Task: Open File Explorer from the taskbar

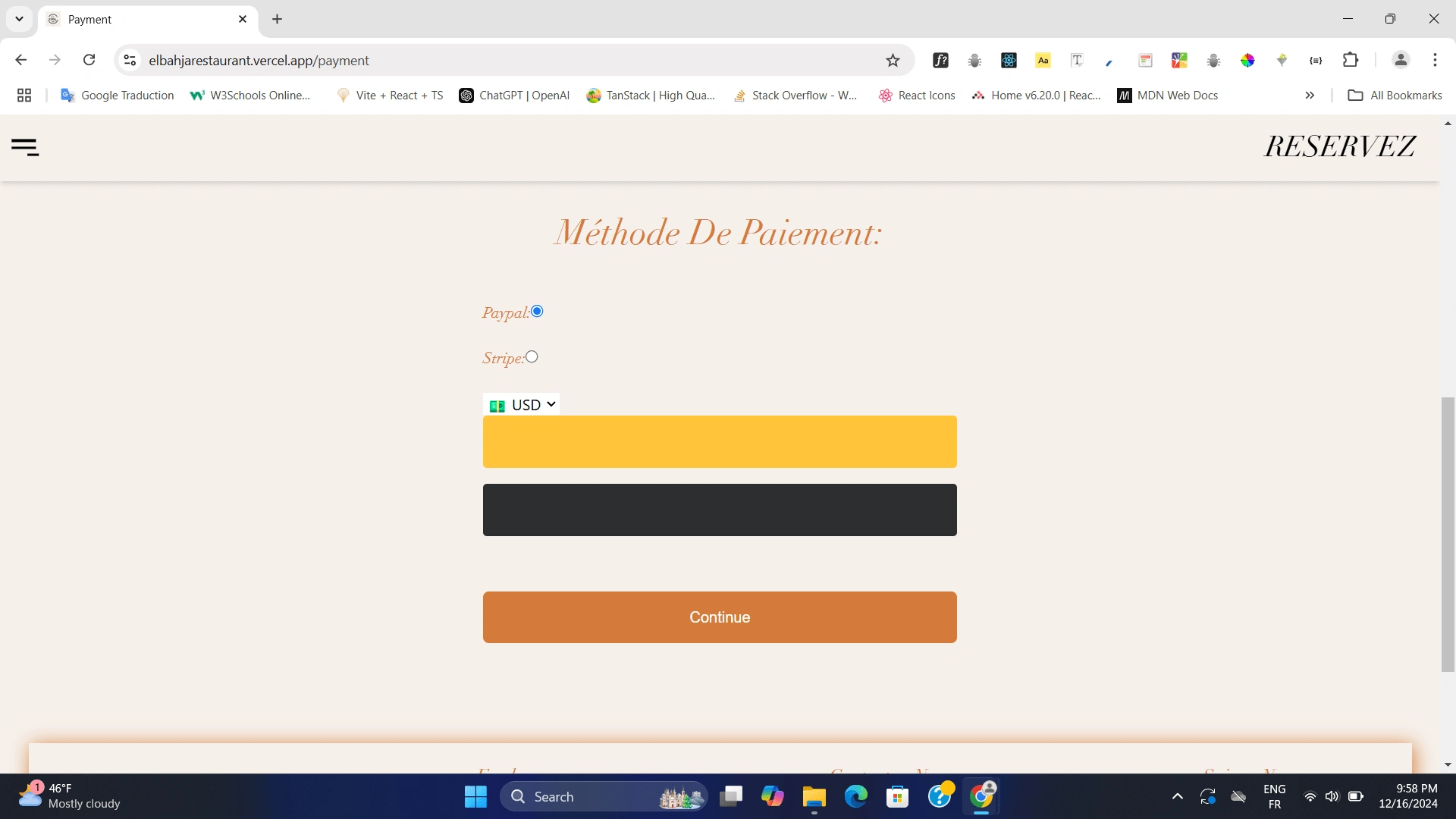Action: pos(814,797)
